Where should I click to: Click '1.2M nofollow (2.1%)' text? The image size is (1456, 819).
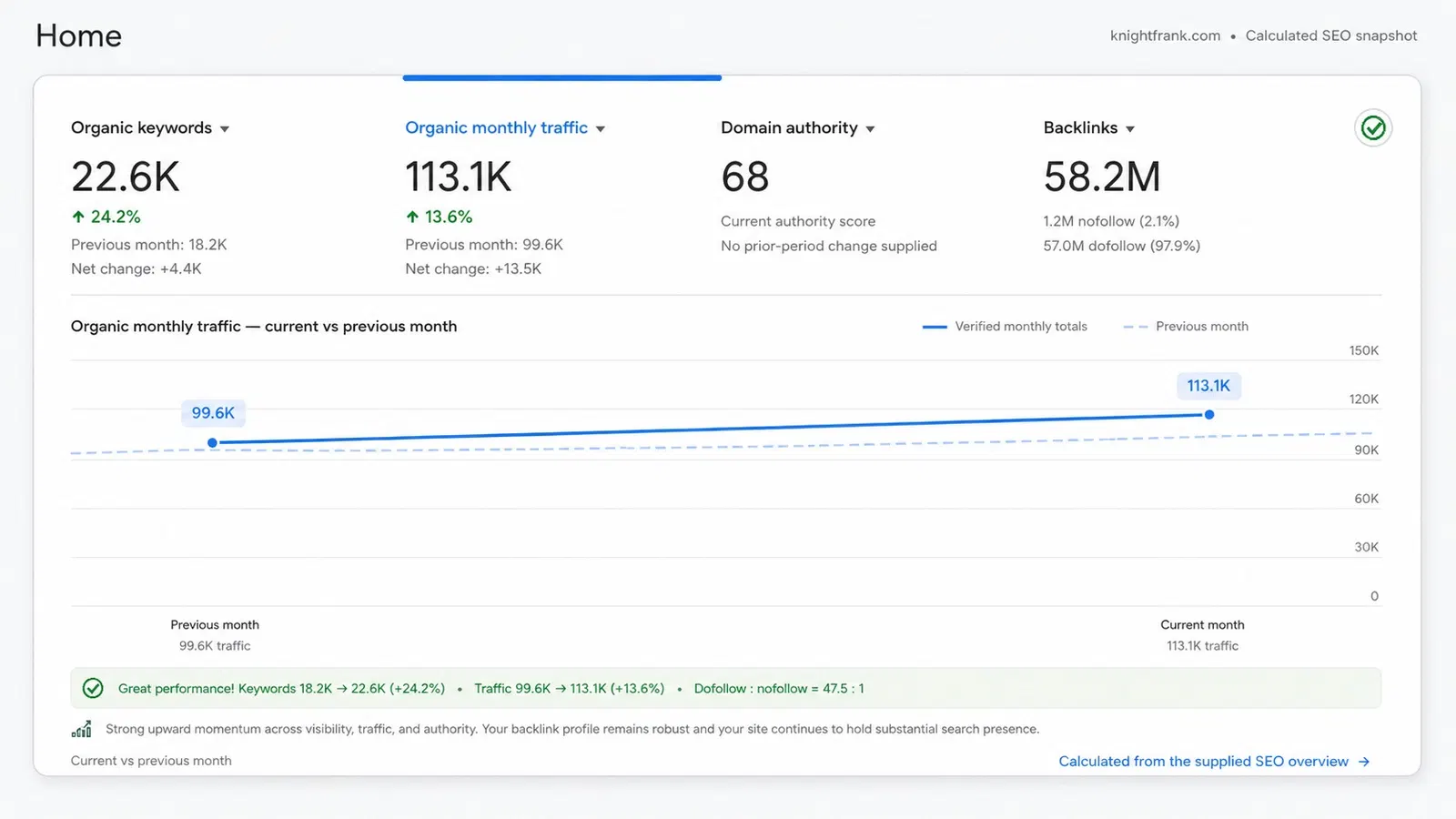(x=1111, y=221)
